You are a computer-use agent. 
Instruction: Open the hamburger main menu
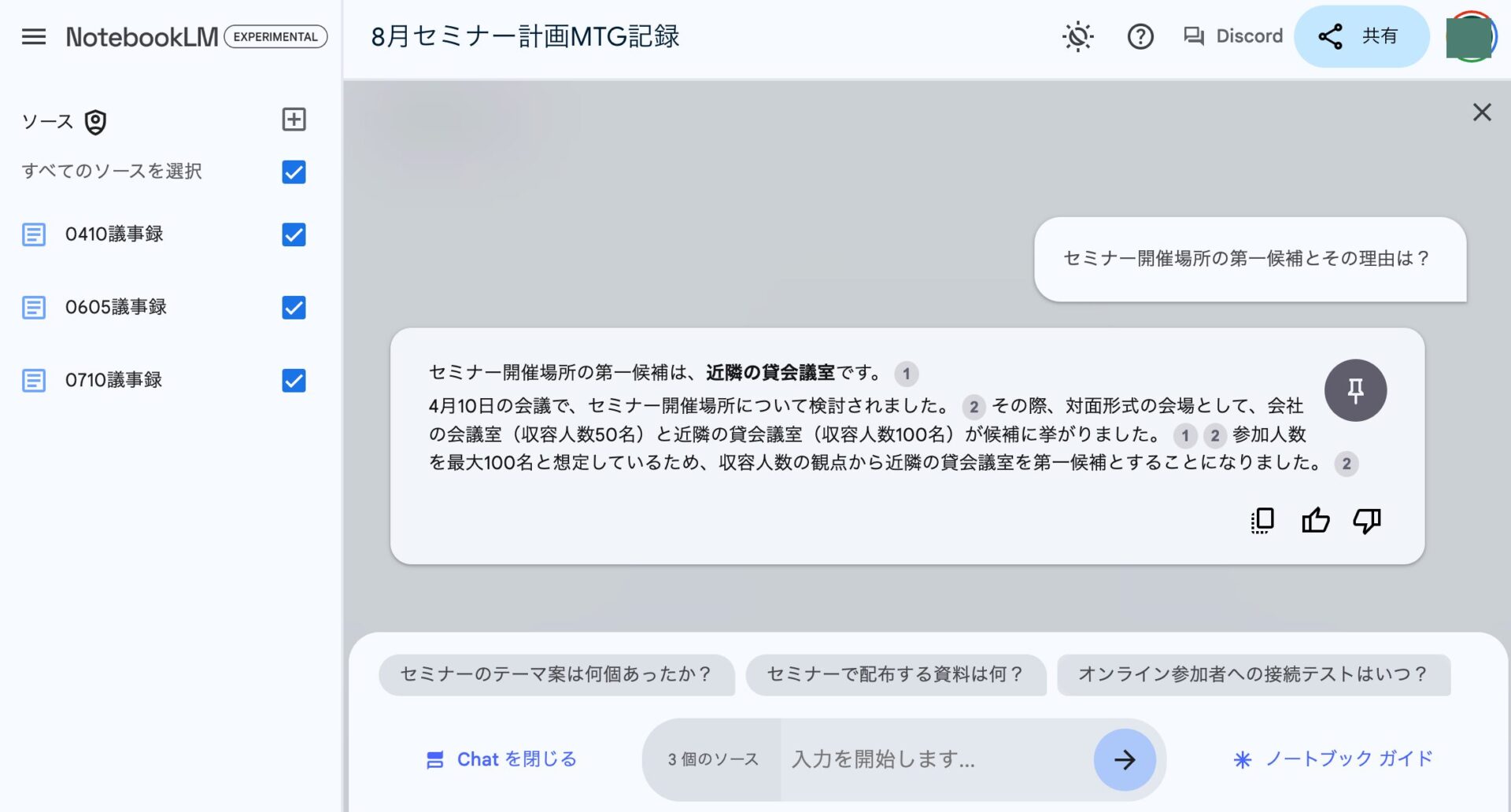pyautogui.click(x=33, y=37)
